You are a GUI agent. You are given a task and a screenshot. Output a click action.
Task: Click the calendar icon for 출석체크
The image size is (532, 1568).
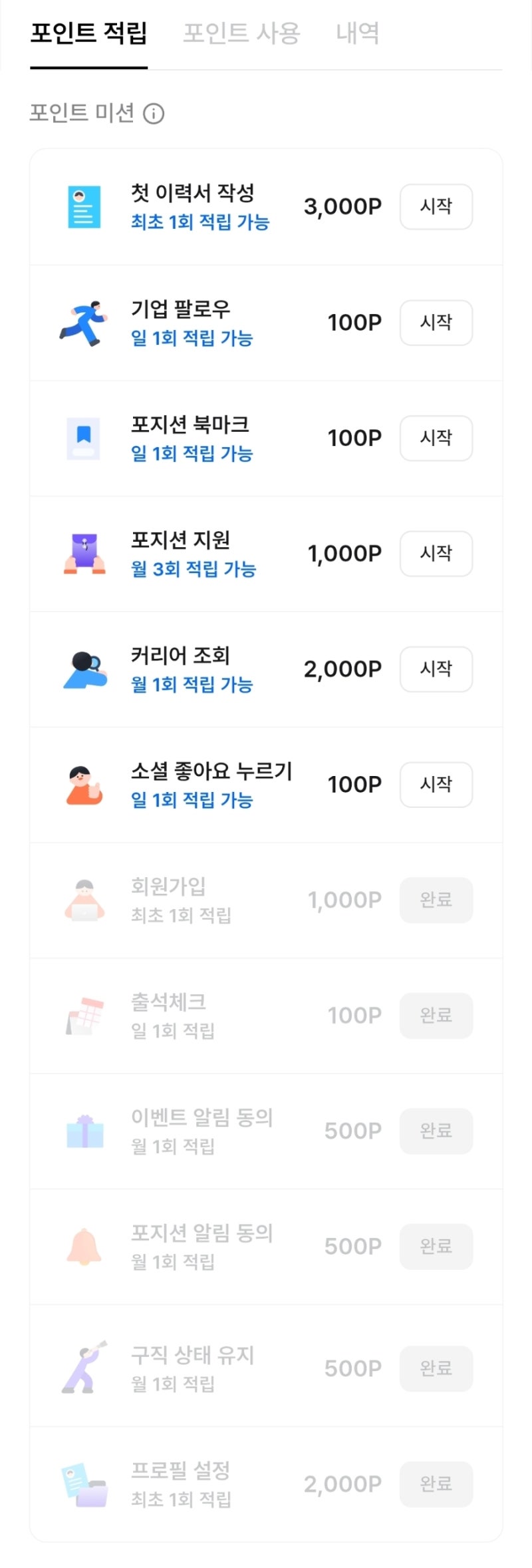[85, 1016]
